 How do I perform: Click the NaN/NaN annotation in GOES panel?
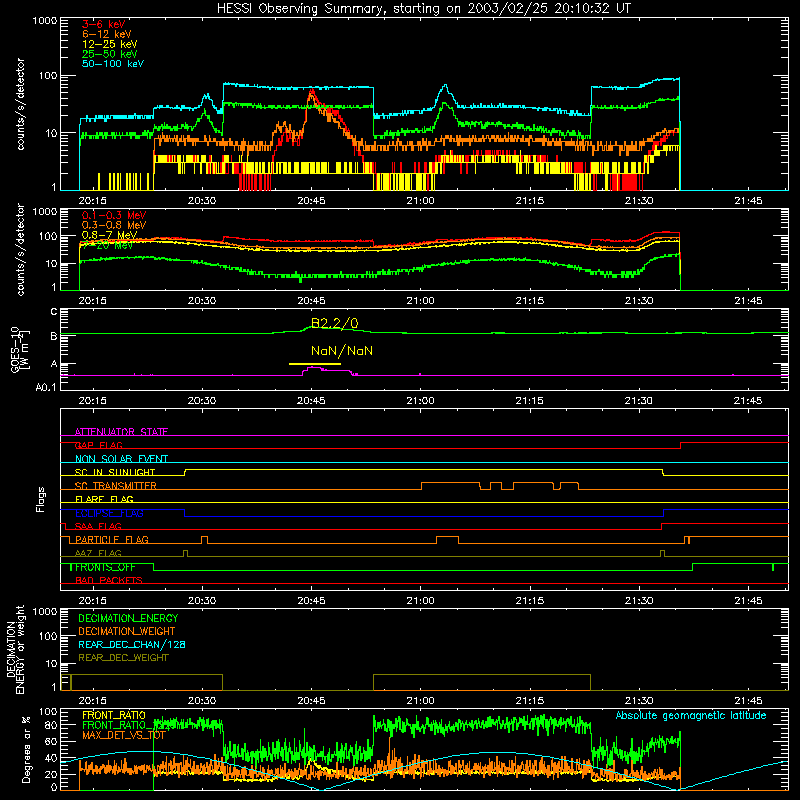342,351
